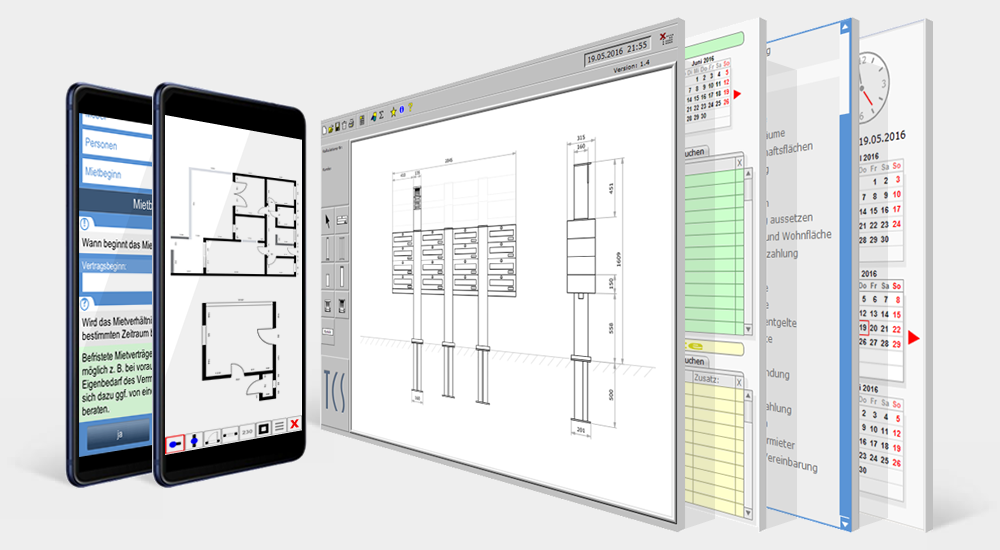The height and width of the screenshot is (550, 1000).
Task: Tap the blue key icon on phone
Action: tap(176, 441)
